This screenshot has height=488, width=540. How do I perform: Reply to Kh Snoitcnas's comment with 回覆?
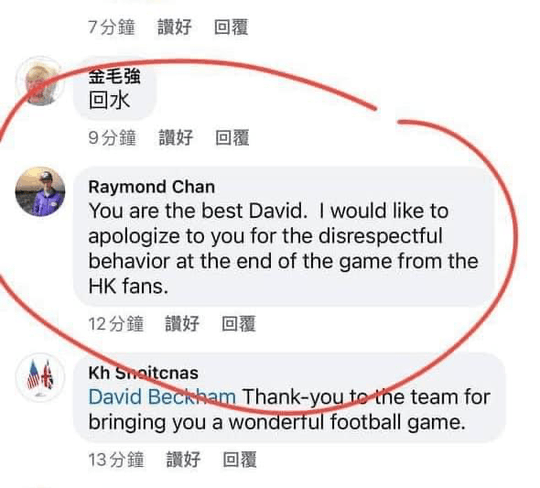click(240, 459)
